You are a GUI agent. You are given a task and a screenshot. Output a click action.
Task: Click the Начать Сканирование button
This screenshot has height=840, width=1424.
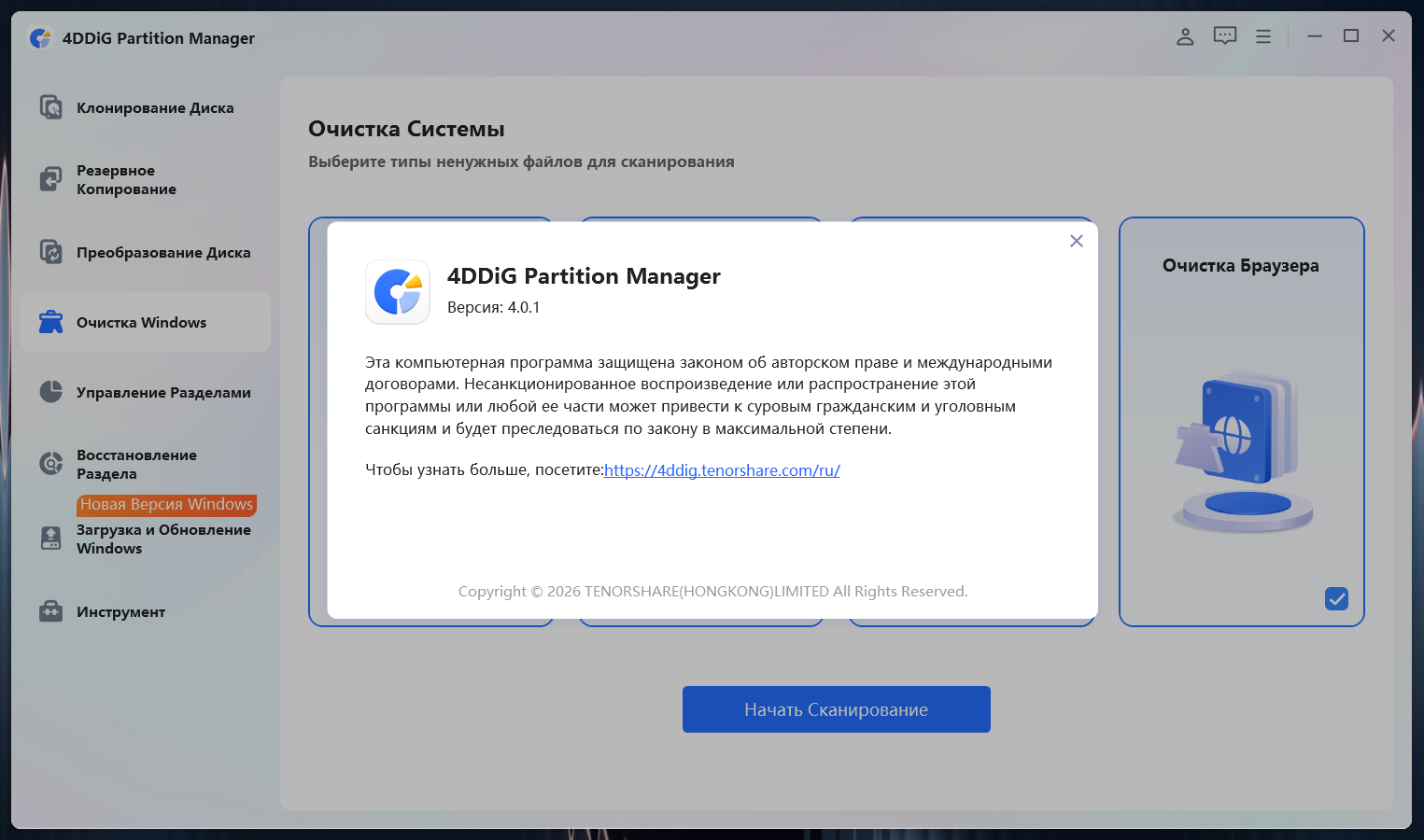[837, 709]
